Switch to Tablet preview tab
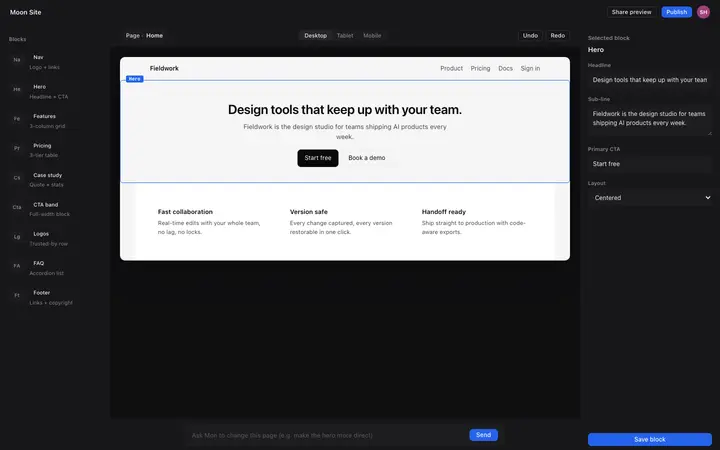Image resolution: width=720 pixels, height=450 pixels. pos(345,35)
